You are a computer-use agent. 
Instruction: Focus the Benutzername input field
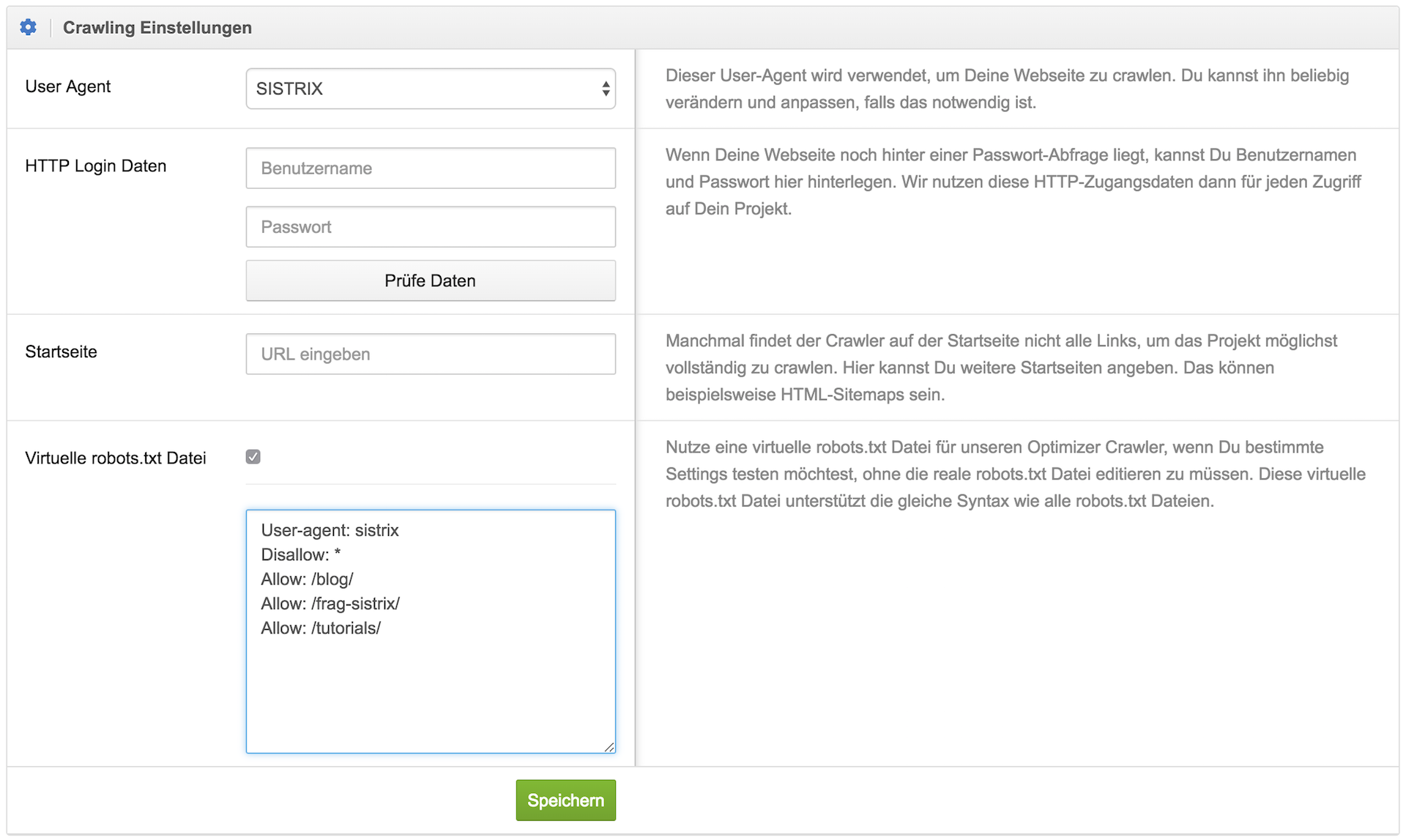point(430,168)
